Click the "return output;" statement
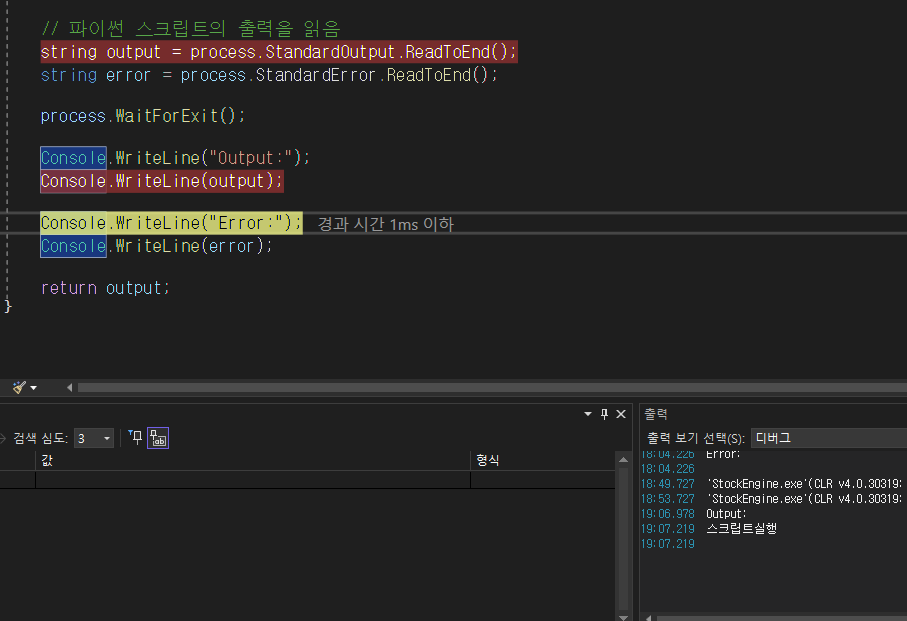 105,287
